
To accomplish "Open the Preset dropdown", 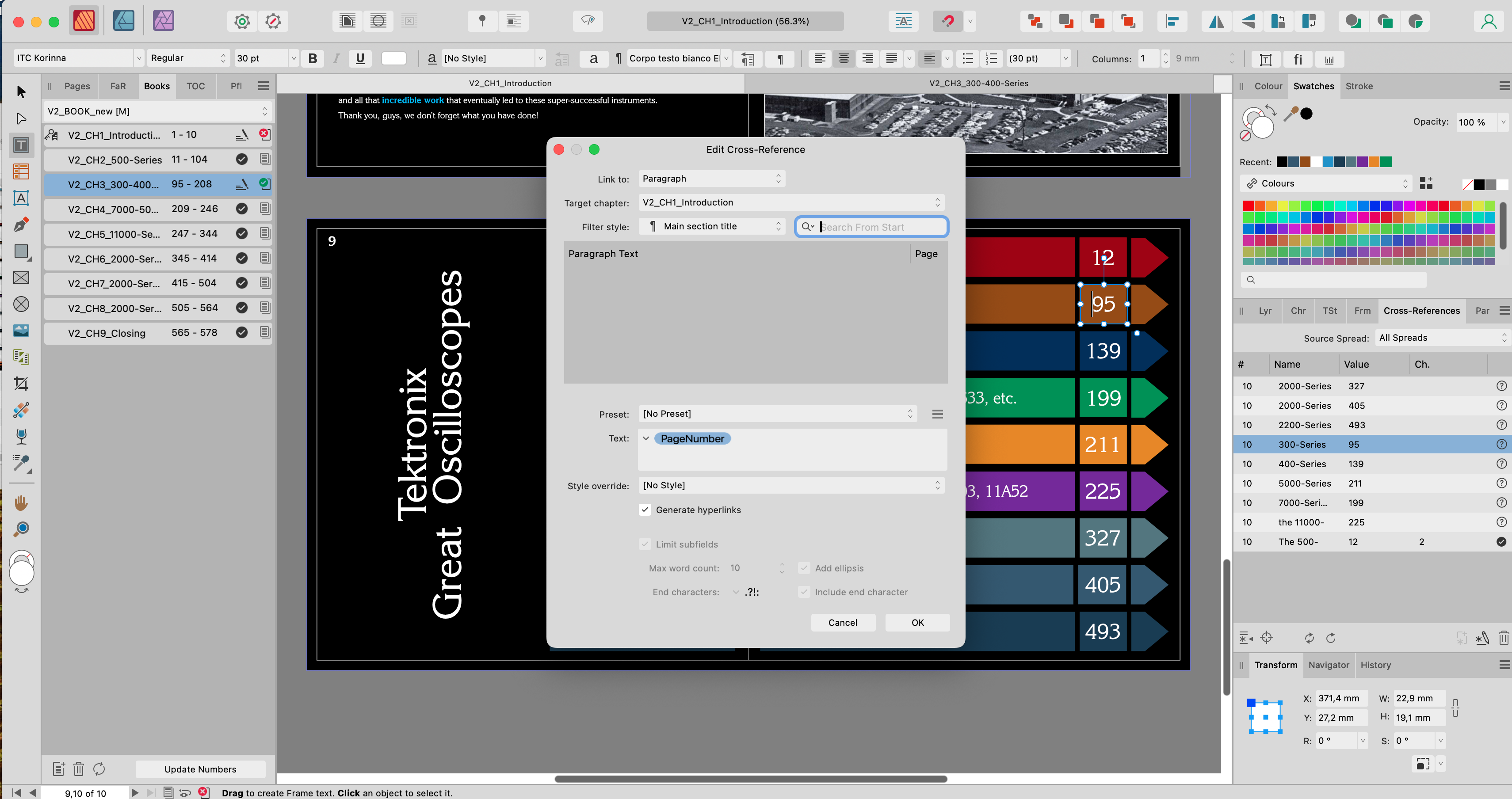I will [x=778, y=414].
